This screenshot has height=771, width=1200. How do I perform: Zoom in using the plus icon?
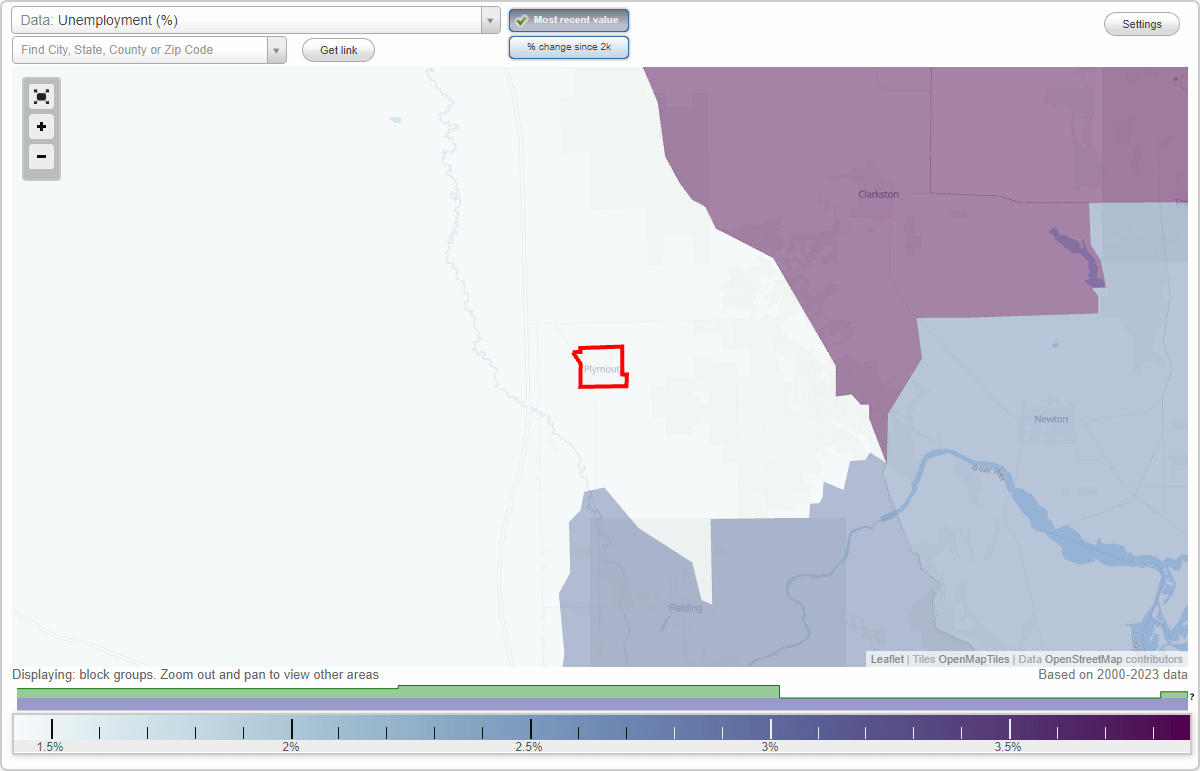coord(41,127)
